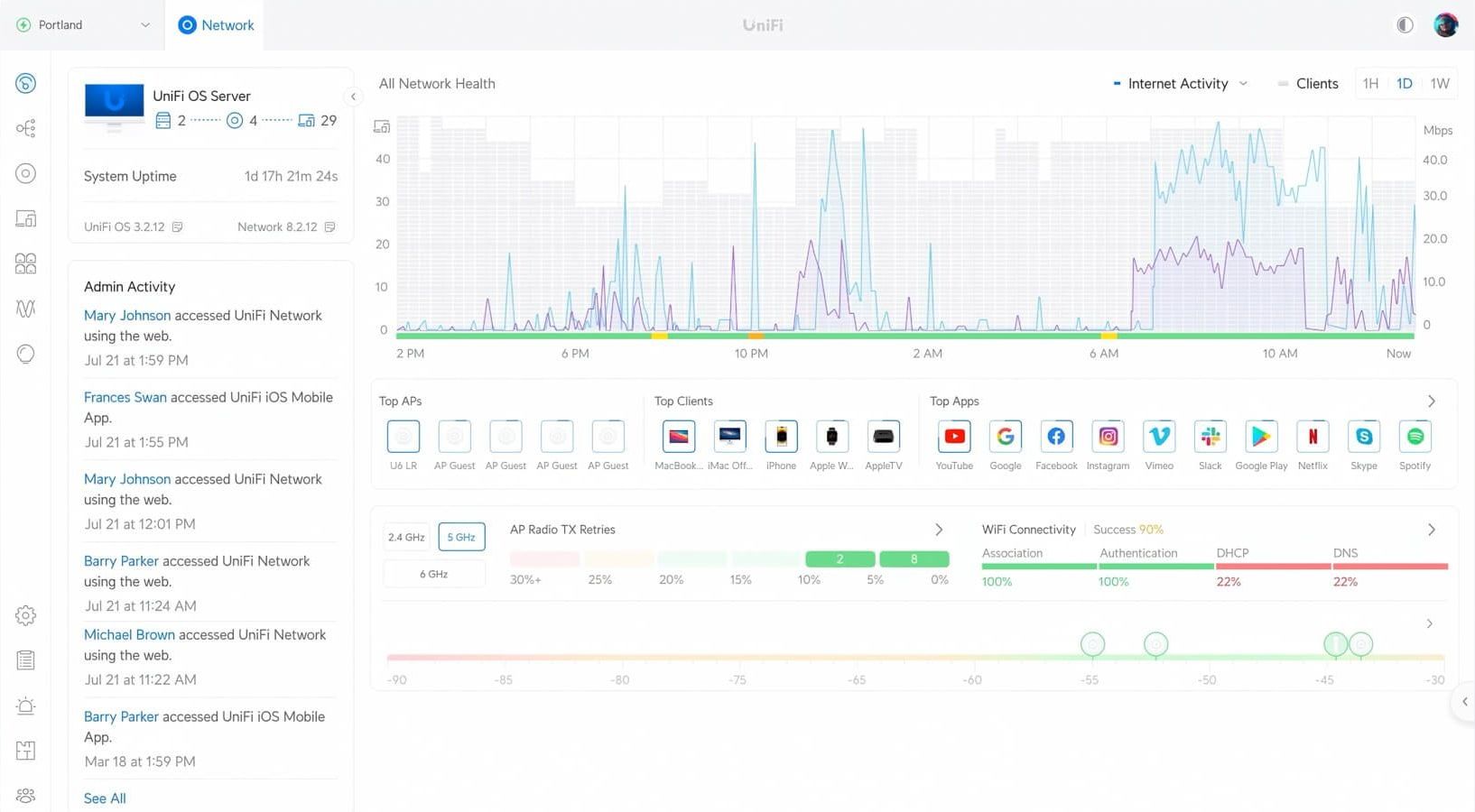This screenshot has height=812, width=1475.
Task: Copy the Network 8.2.12 version
Action: tap(329, 227)
